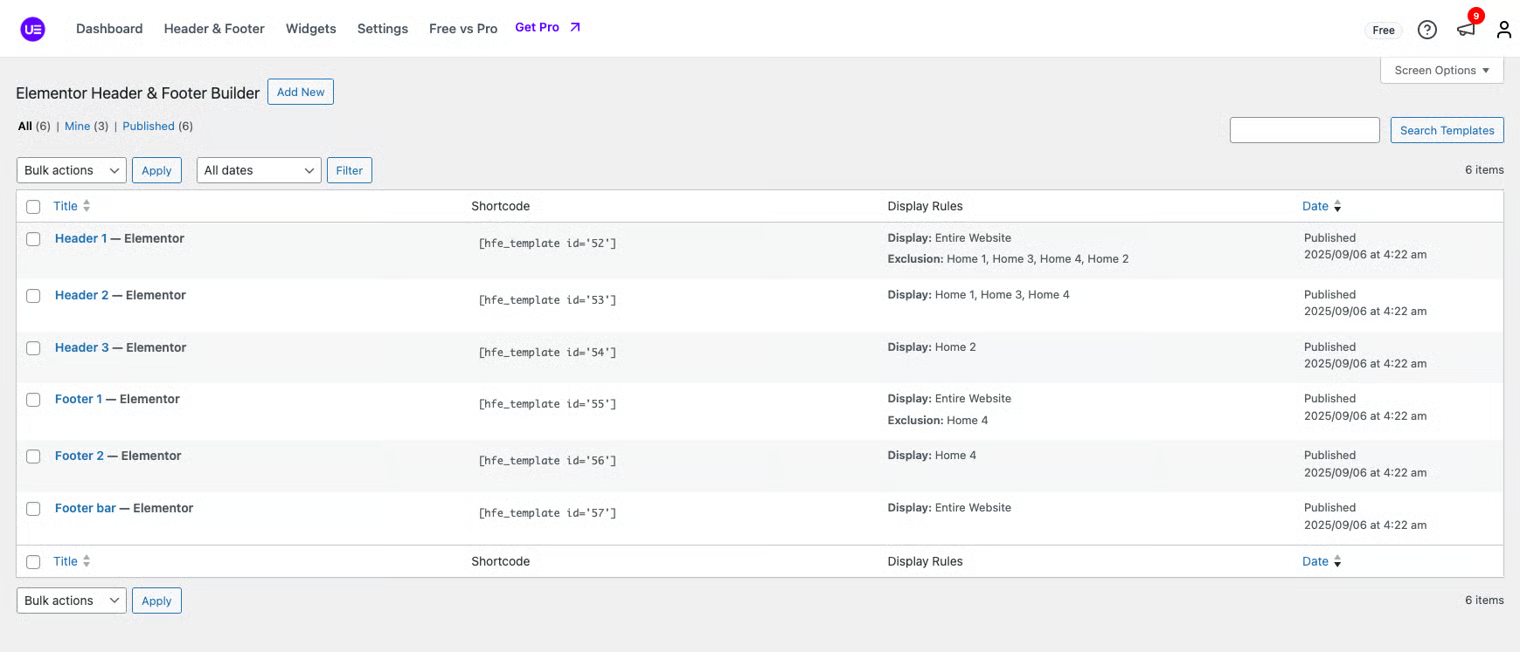Toggle the select-all checkbox in table header
Image resolution: width=1520 pixels, height=652 pixels.
tap(33, 207)
